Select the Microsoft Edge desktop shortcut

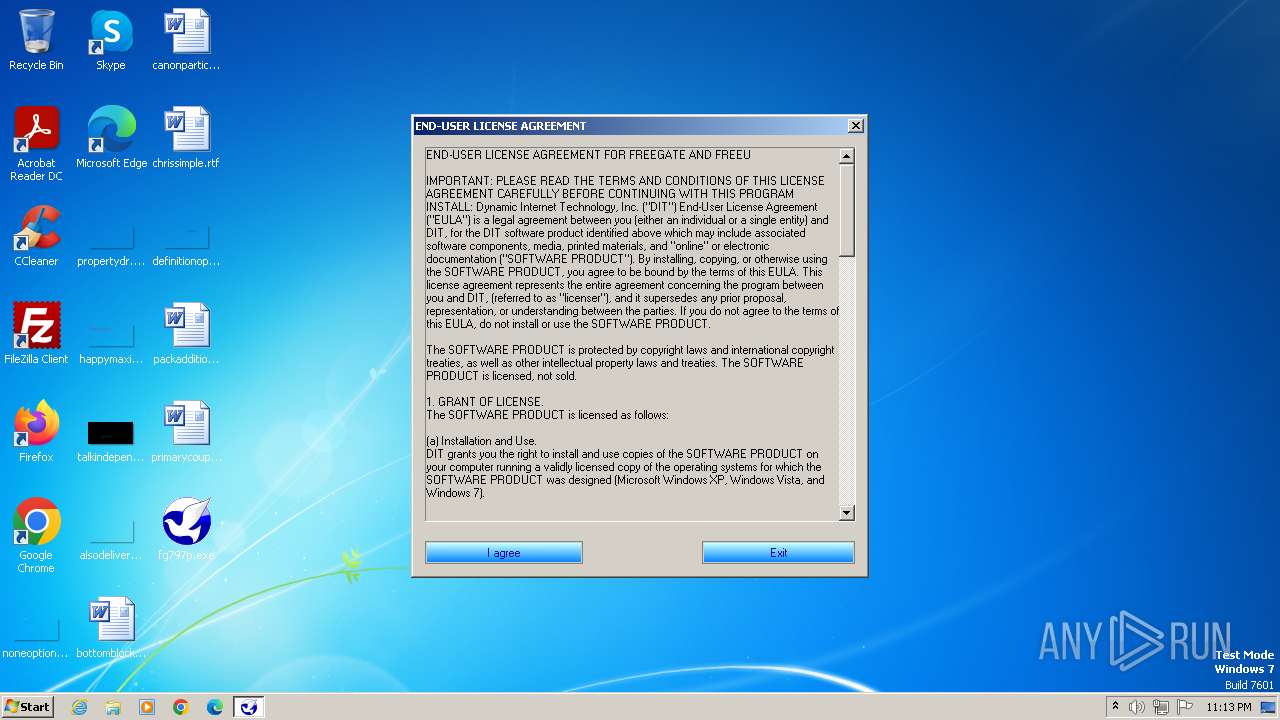click(111, 138)
